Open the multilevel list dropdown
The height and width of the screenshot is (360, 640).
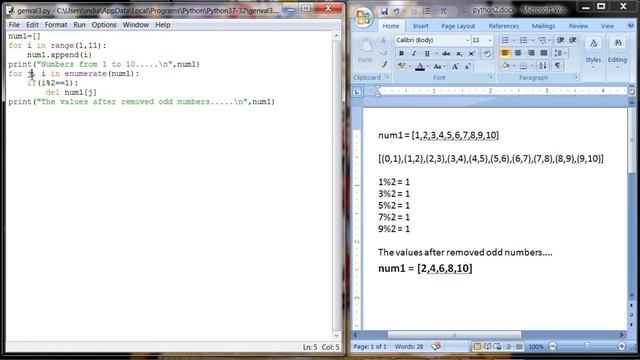point(544,40)
